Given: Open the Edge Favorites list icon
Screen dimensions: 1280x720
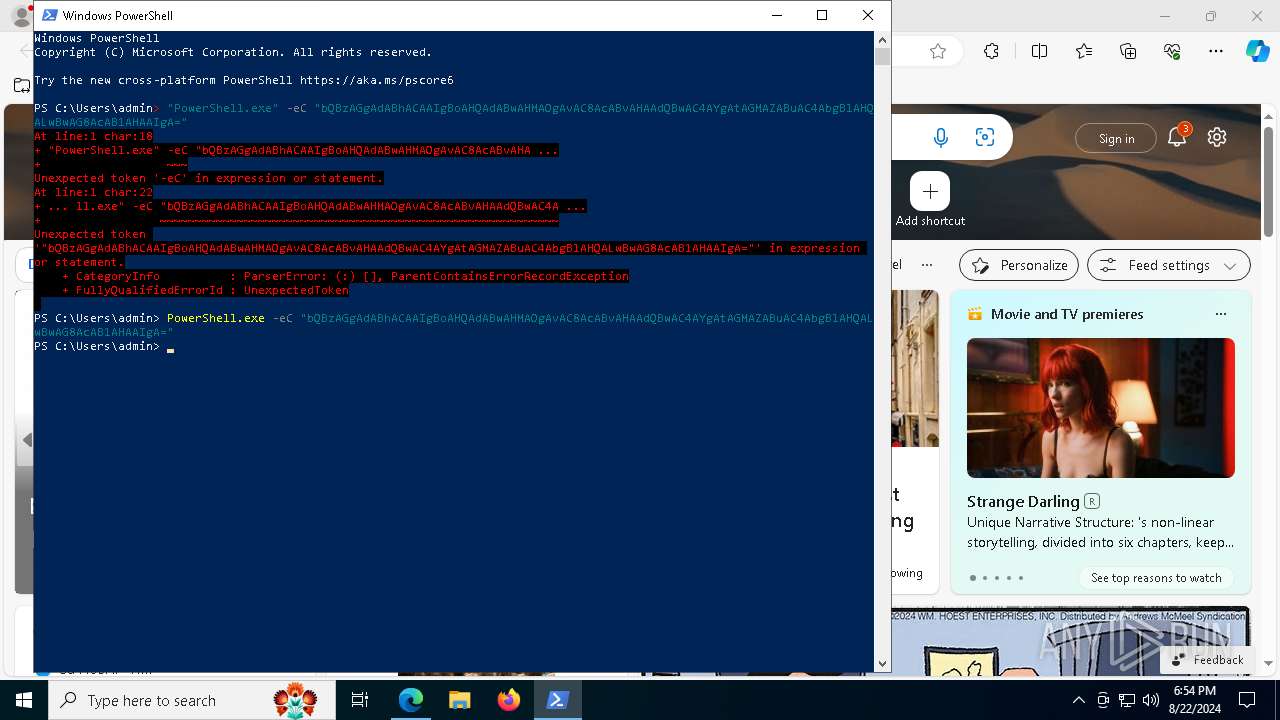Looking at the screenshot, I should pyautogui.click(x=1084, y=51).
